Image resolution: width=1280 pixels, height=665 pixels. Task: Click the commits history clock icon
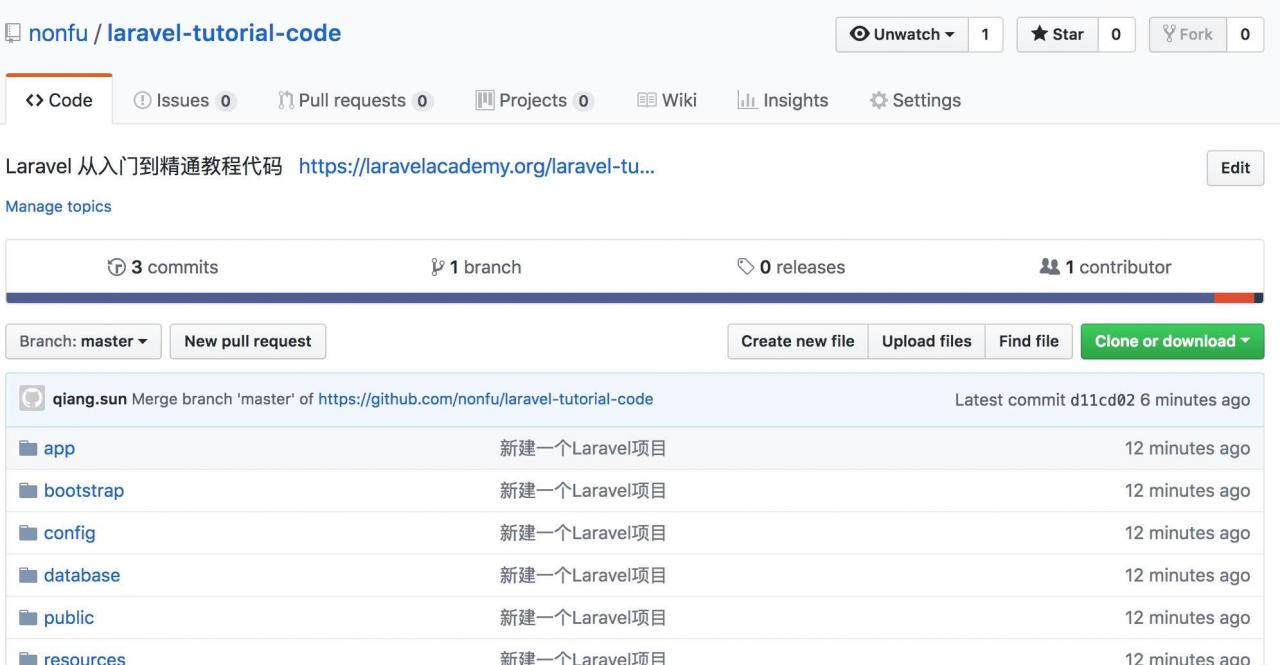(117, 267)
